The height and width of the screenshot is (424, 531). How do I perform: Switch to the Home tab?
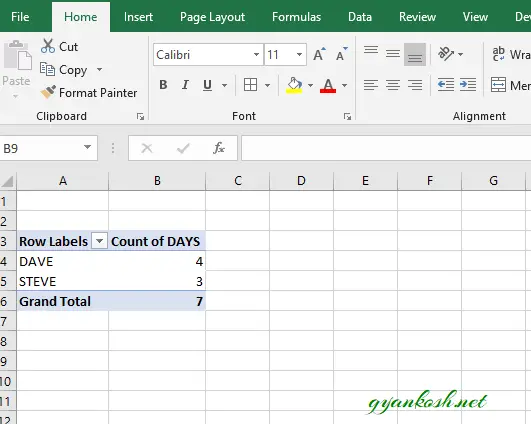click(81, 17)
